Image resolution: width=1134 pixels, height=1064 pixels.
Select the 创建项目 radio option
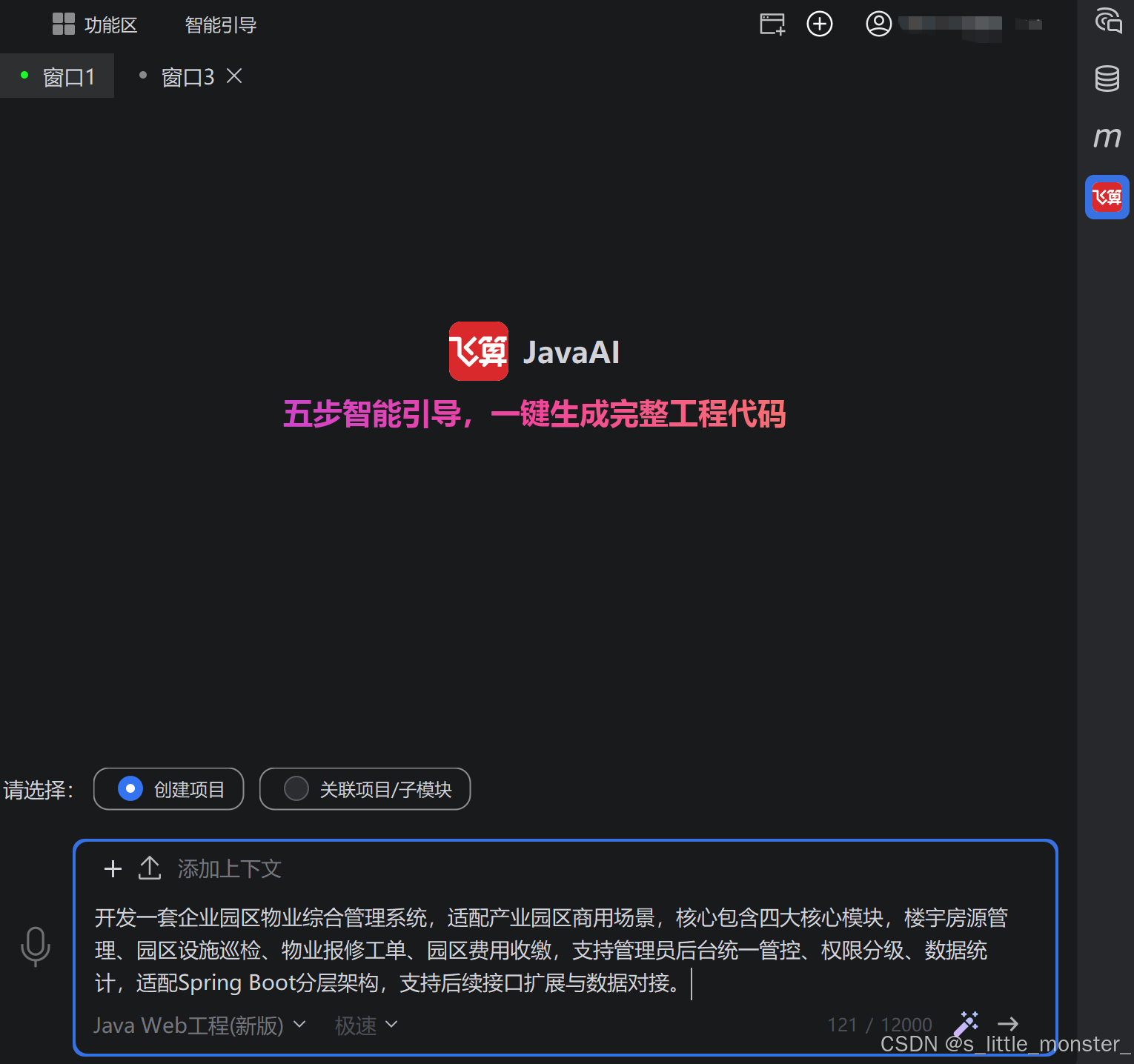coord(169,789)
